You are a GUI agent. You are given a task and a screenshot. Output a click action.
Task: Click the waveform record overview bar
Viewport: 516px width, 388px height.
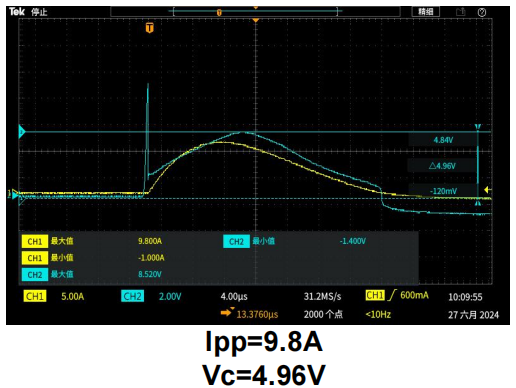point(255,12)
